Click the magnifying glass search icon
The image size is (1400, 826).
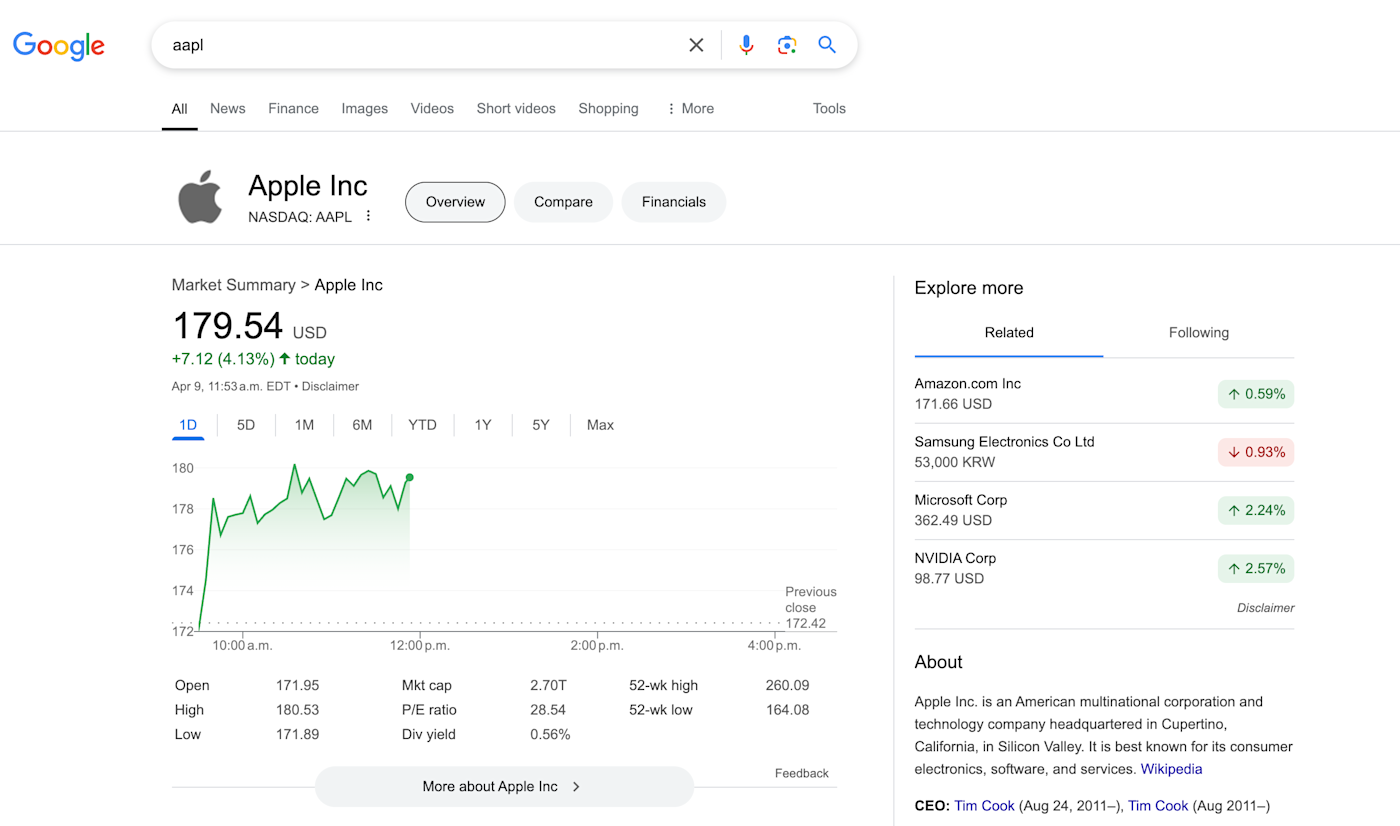pyautogui.click(x=827, y=45)
